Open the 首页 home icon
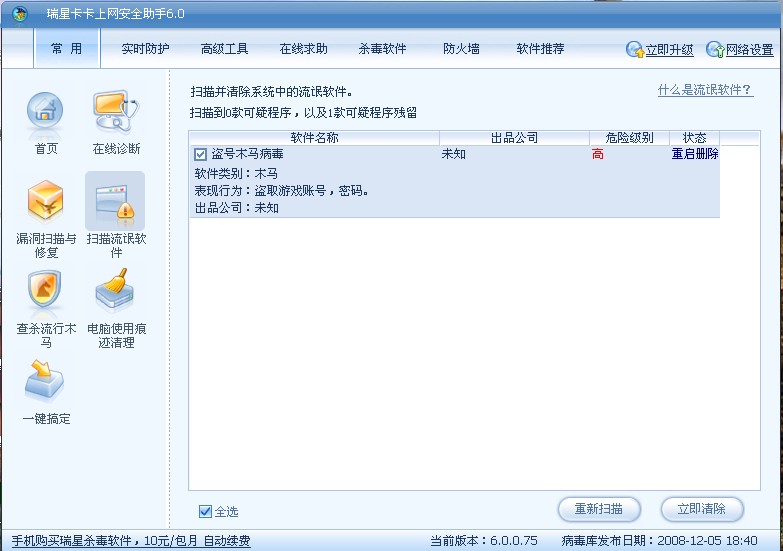 pyautogui.click(x=45, y=113)
